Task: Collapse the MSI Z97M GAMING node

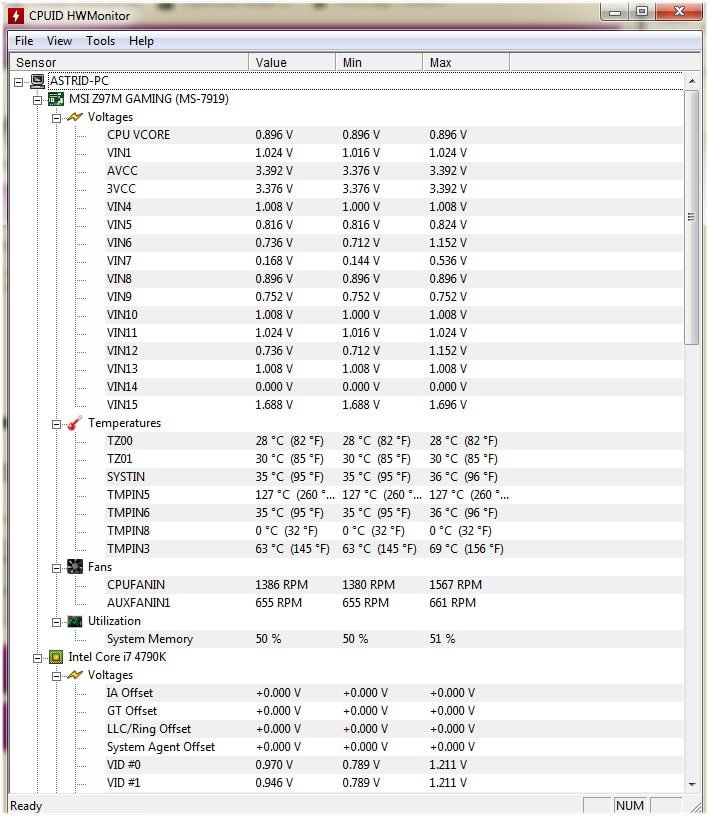Action: pos(38,99)
